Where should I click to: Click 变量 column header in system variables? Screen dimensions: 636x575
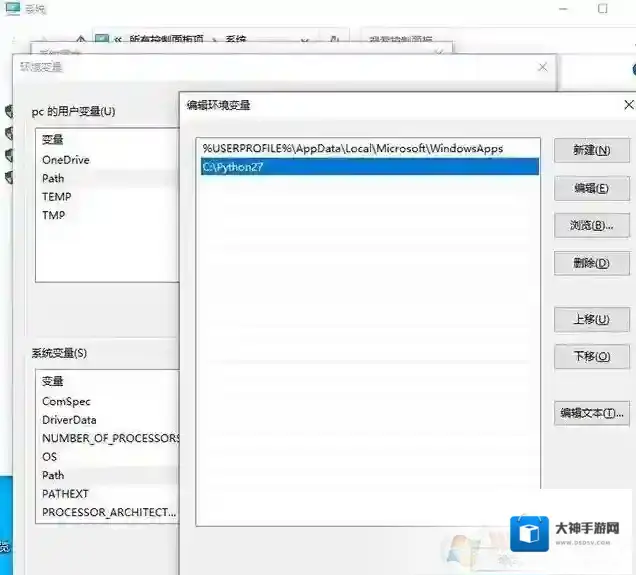click(x=53, y=381)
